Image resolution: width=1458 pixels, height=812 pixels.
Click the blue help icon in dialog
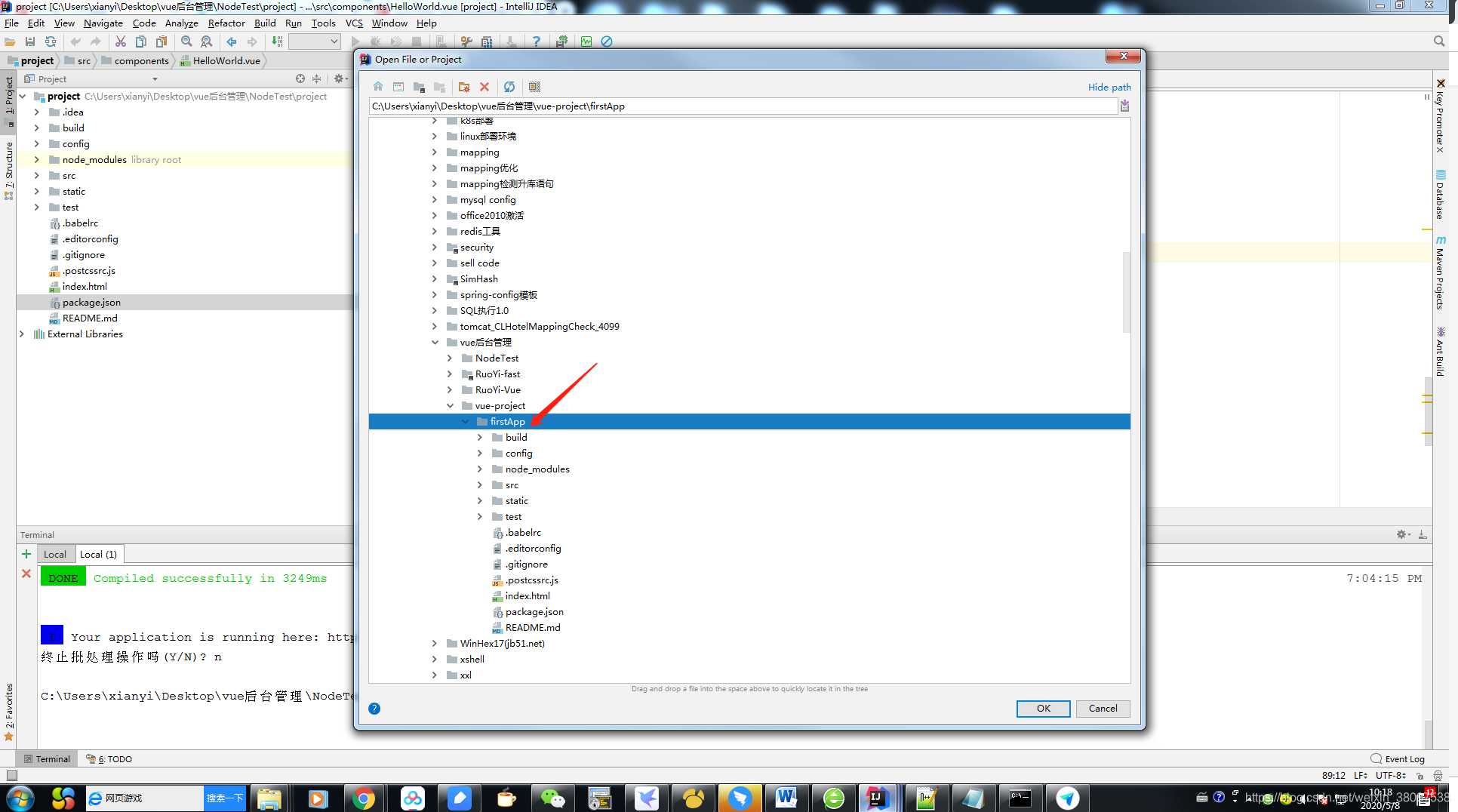click(374, 709)
